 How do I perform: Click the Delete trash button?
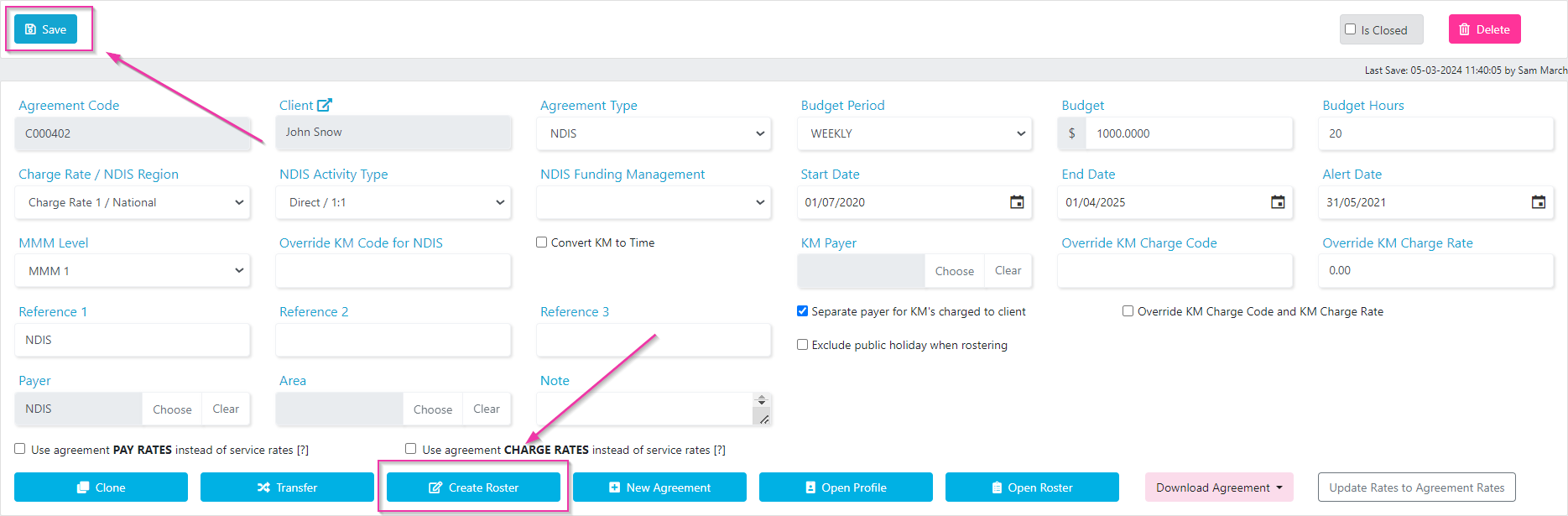pyautogui.click(x=1484, y=29)
